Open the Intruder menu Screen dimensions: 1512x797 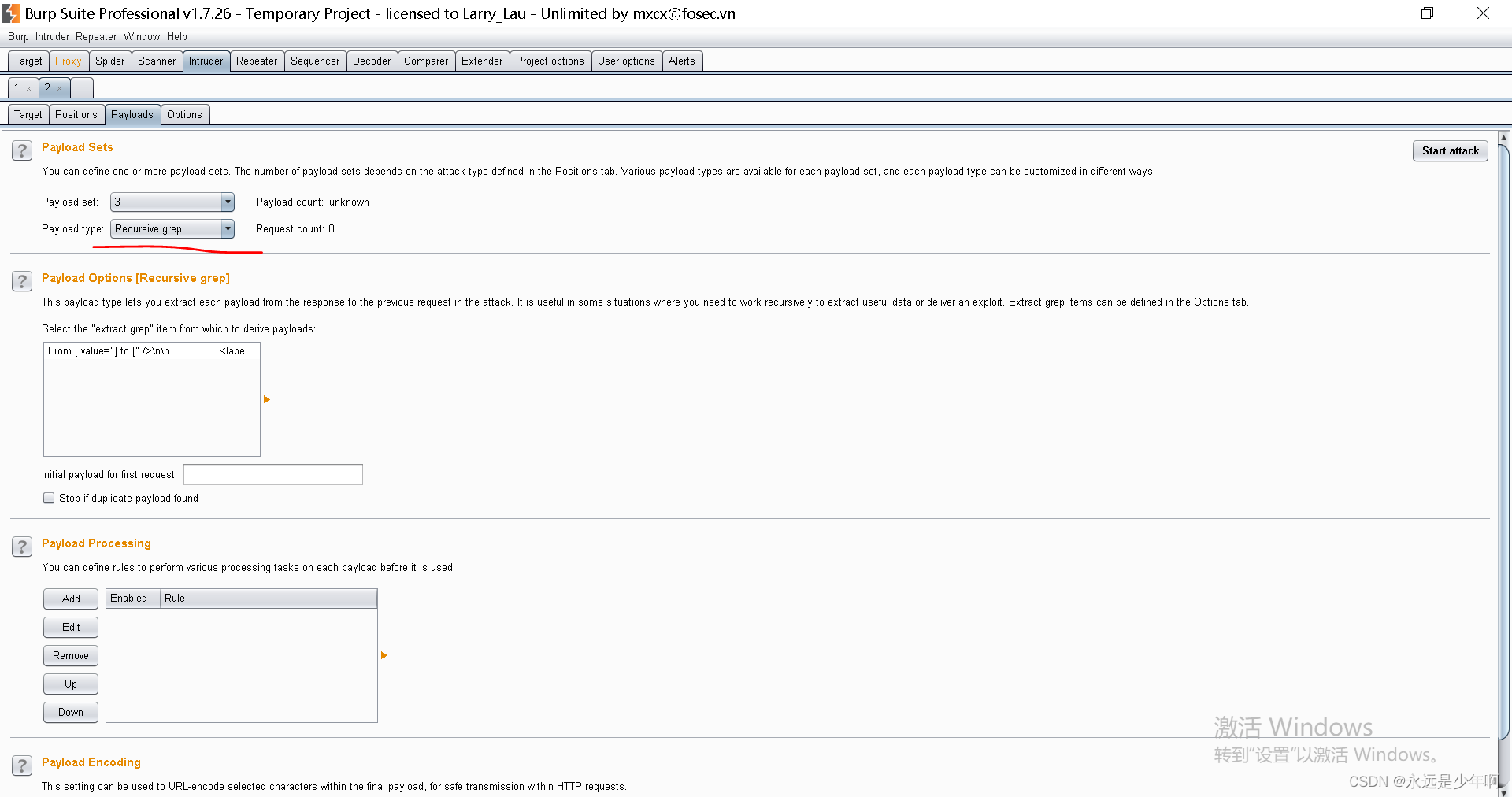click(52, 37)
